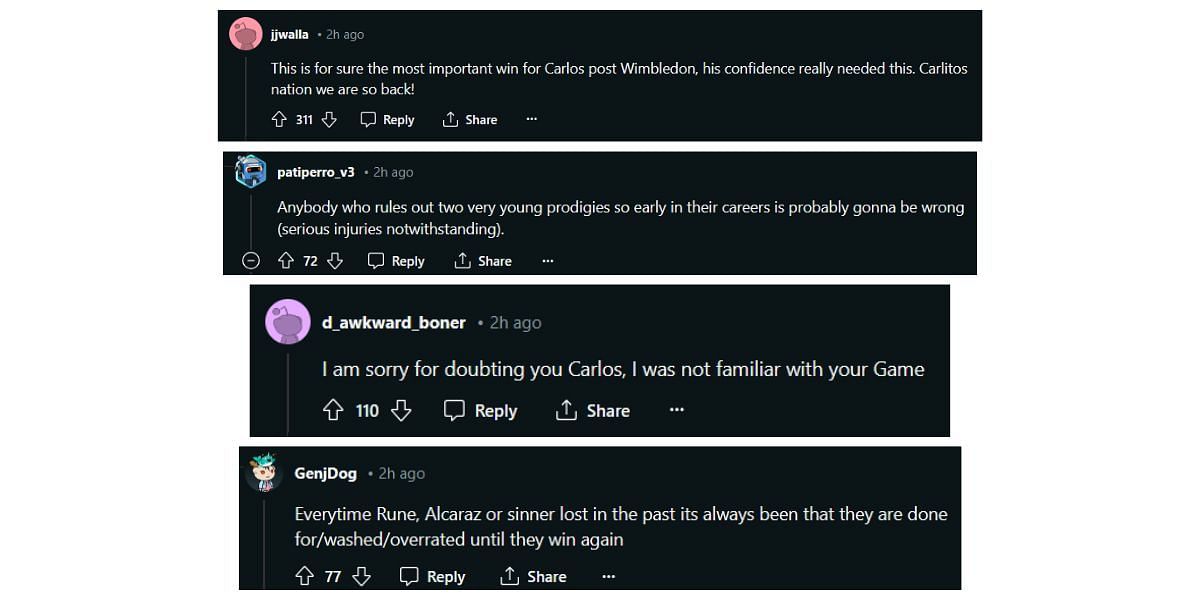Downvote patiperro_v3's comment
1200x600 pixels.
pyautogui.click(x=335, y=261)
